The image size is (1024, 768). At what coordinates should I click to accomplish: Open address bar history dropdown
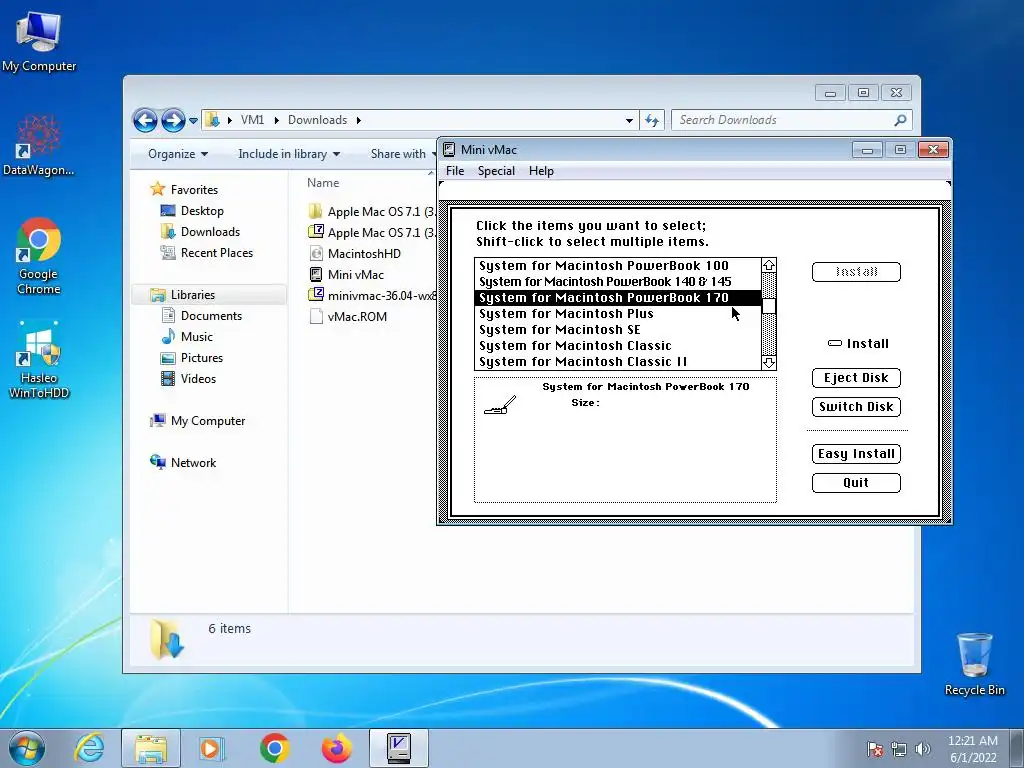coord(629,120)
